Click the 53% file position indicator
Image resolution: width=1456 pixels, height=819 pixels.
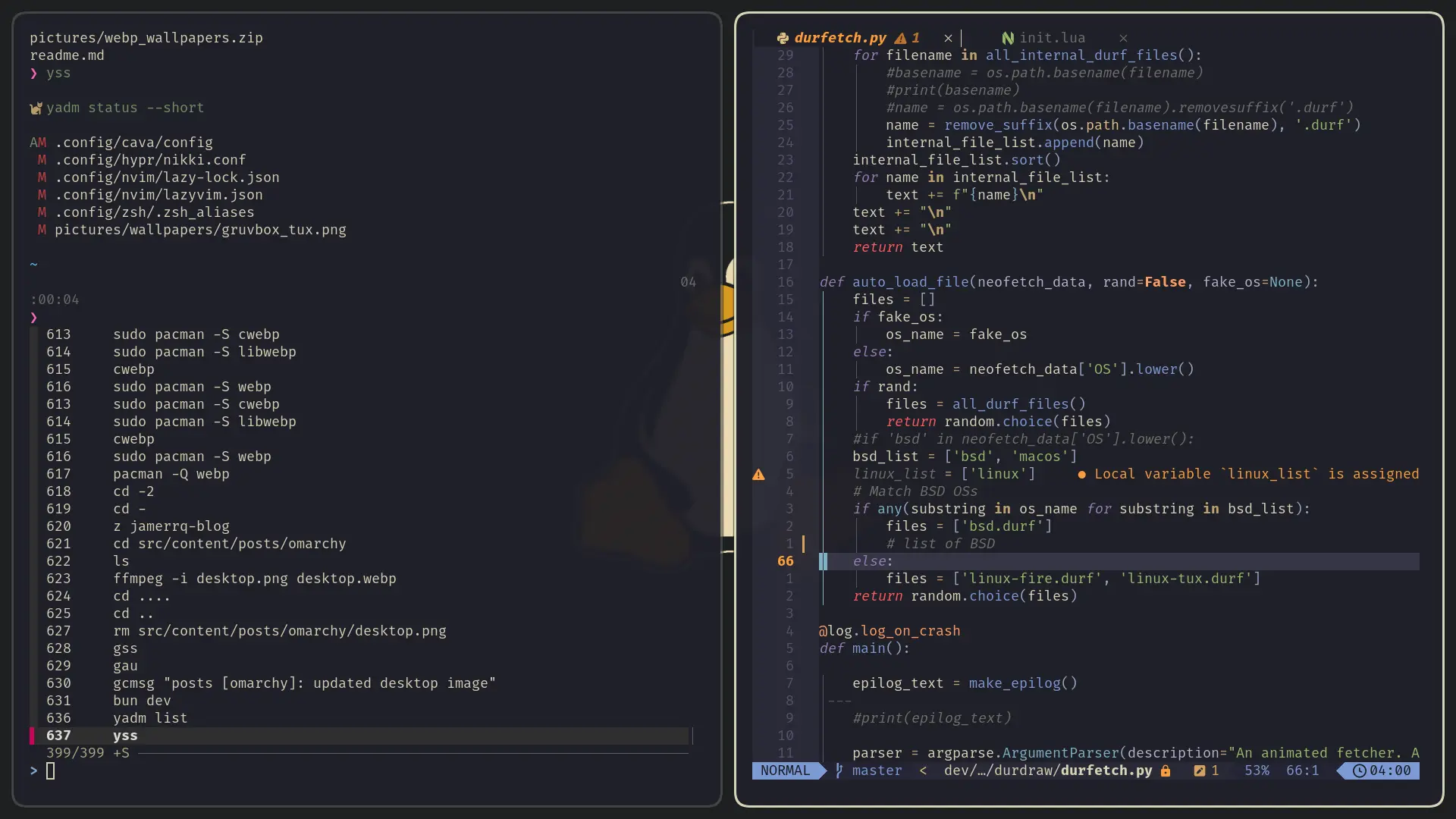point(1257,770)
